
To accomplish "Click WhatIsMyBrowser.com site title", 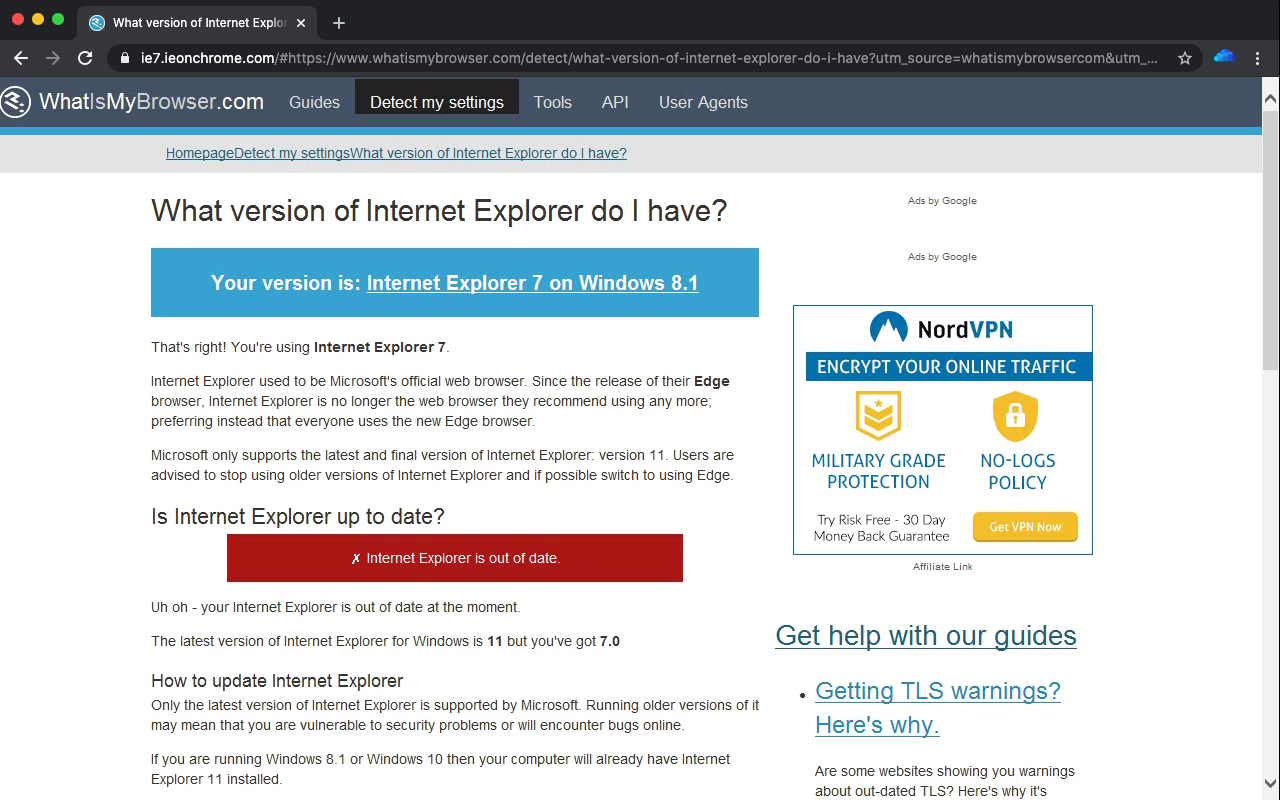I will pyautogui.click(x=152, y=102).
